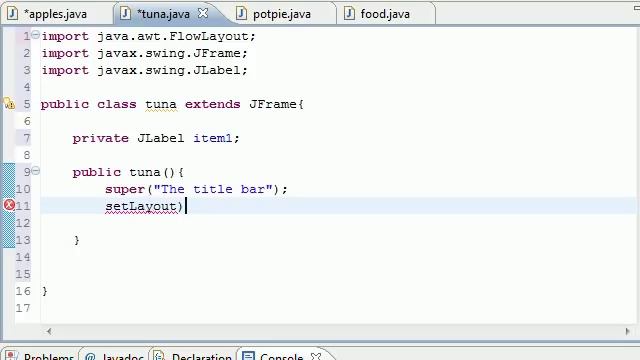Close the Console view tab
The width and height of the screenshot is (640, 360).
(316, 356)
